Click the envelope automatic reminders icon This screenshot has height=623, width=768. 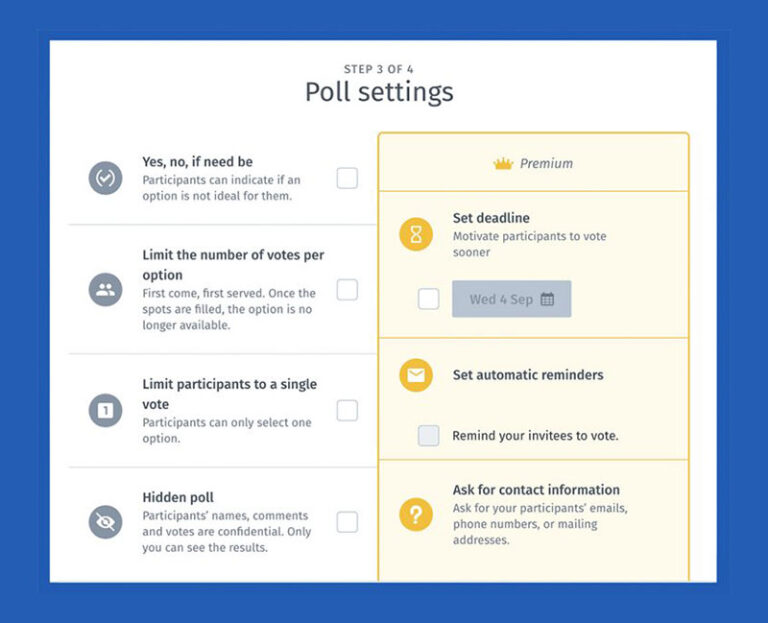pyautogui.click(x=416, y=376)
